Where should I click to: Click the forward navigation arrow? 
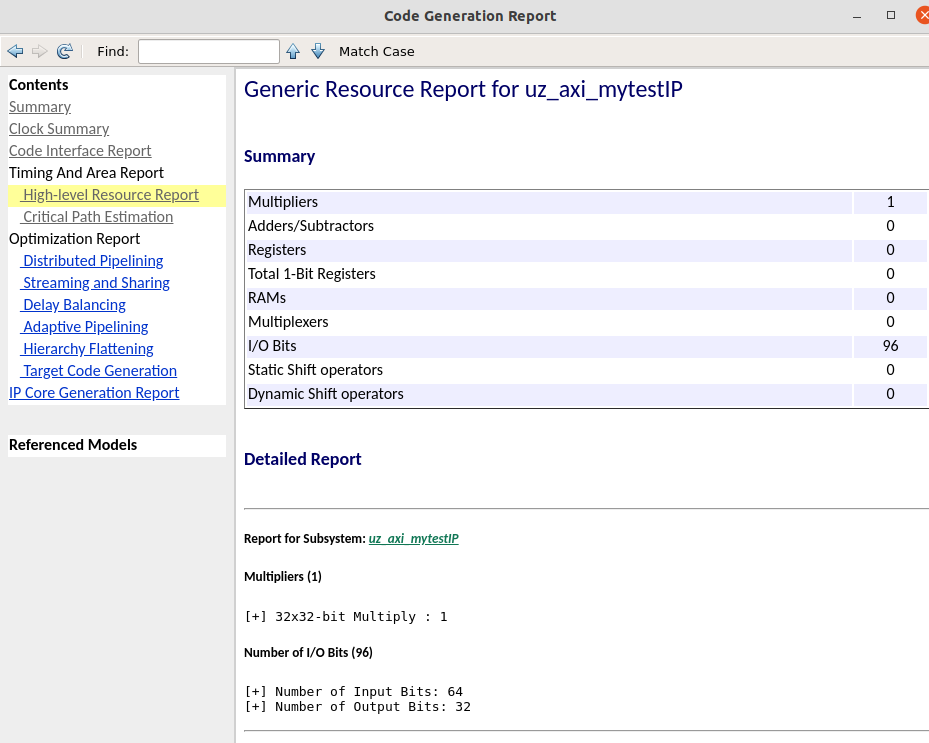[x=40, y=51]
